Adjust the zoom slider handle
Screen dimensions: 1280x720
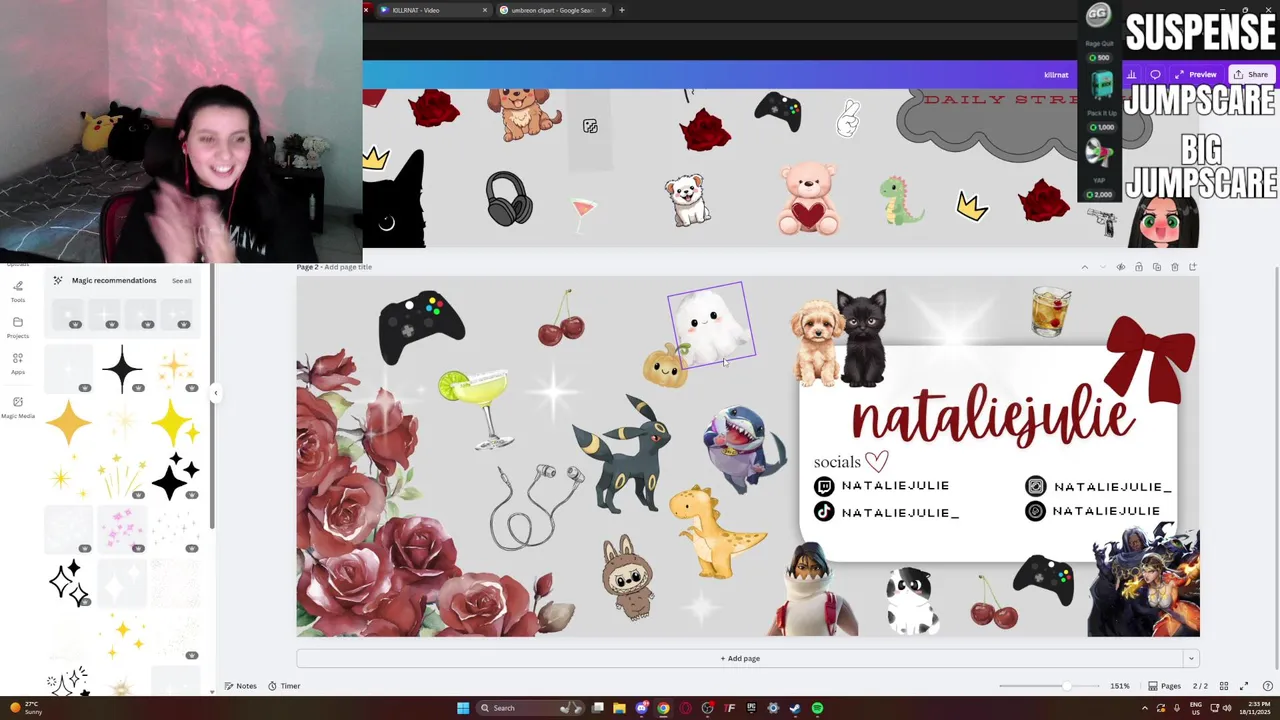point(1066,686)
